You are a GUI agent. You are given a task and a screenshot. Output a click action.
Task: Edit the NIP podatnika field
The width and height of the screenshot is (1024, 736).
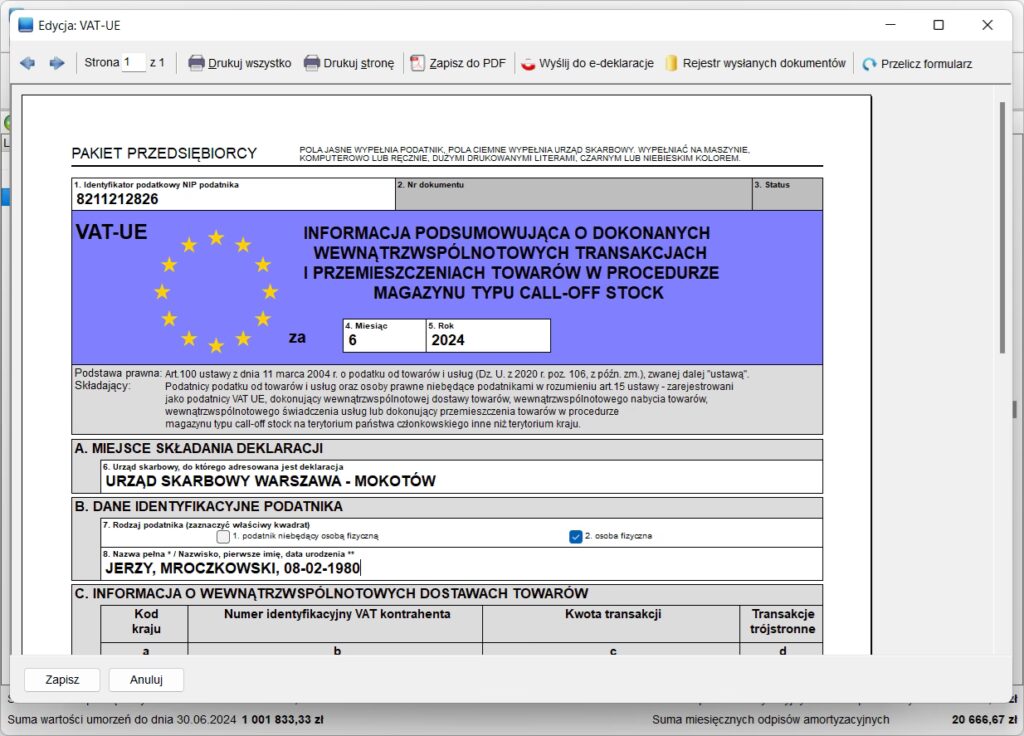(232, 199)
